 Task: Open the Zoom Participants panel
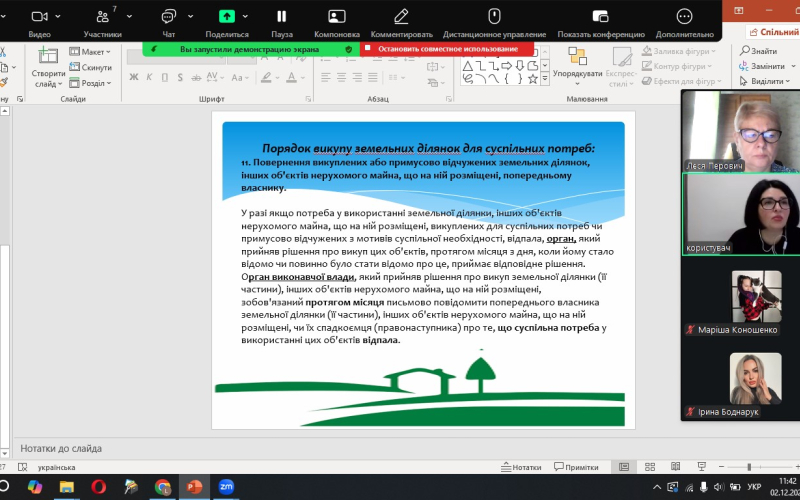103,17
